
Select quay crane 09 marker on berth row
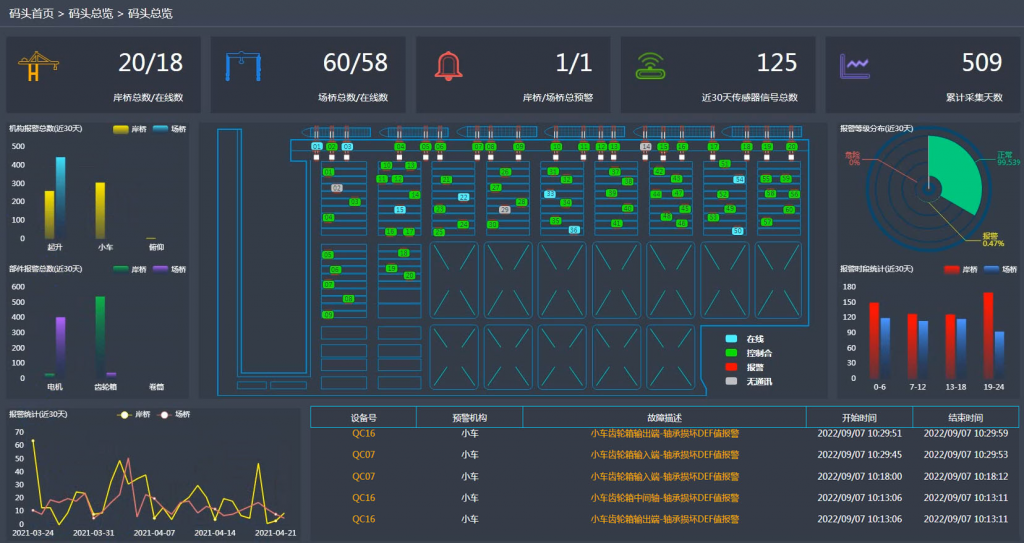(x=519, y=147)
